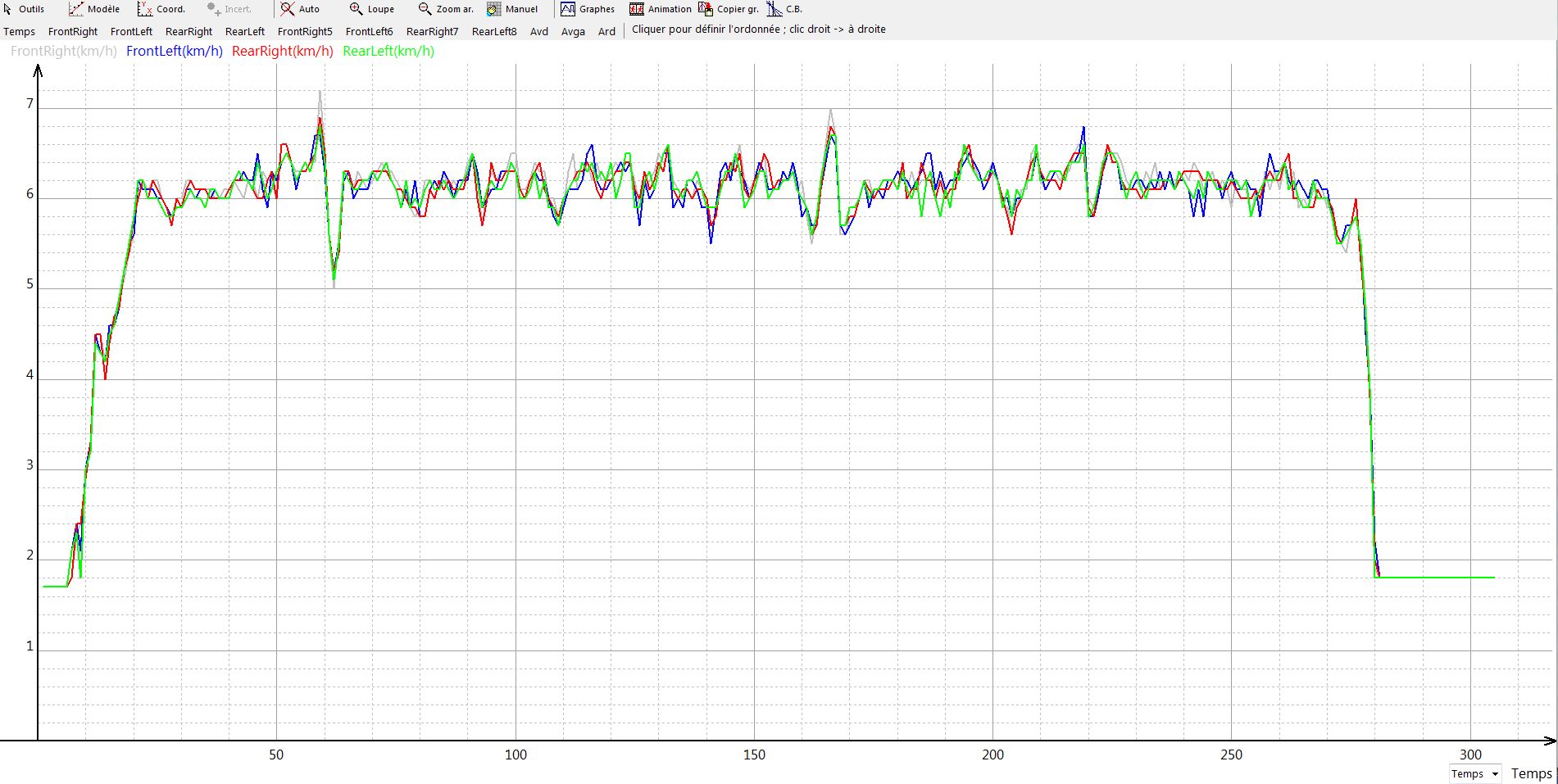The width and height of the screenshot is (1558, 784).
Task: Select FrontRight as ordinate variable
Action: click(x=73, y=31)
